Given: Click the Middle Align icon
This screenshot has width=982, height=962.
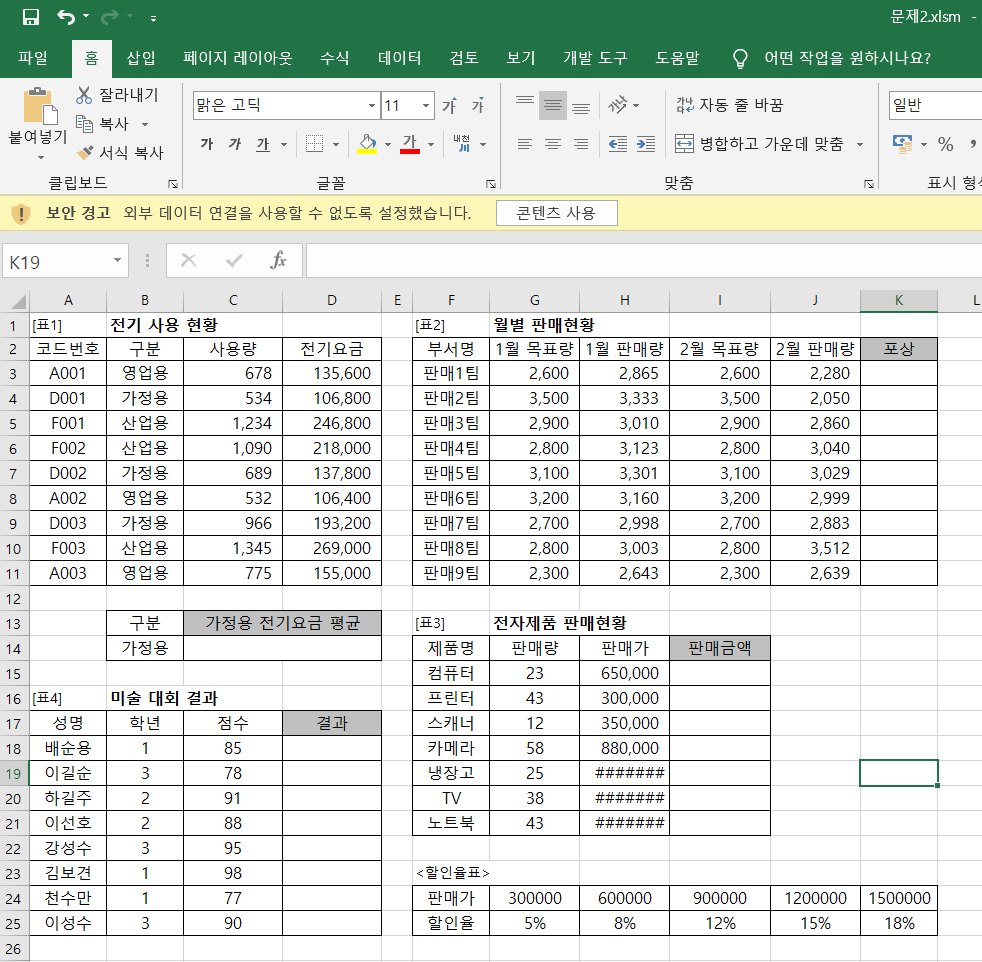Looking at the screenshot, I should tap(553, 105).
